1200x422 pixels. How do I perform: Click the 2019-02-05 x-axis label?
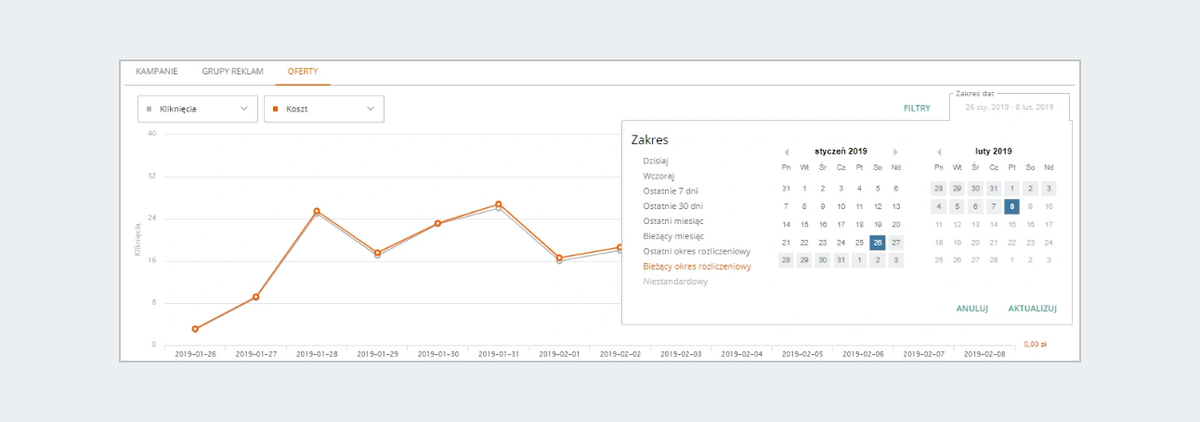801,353
